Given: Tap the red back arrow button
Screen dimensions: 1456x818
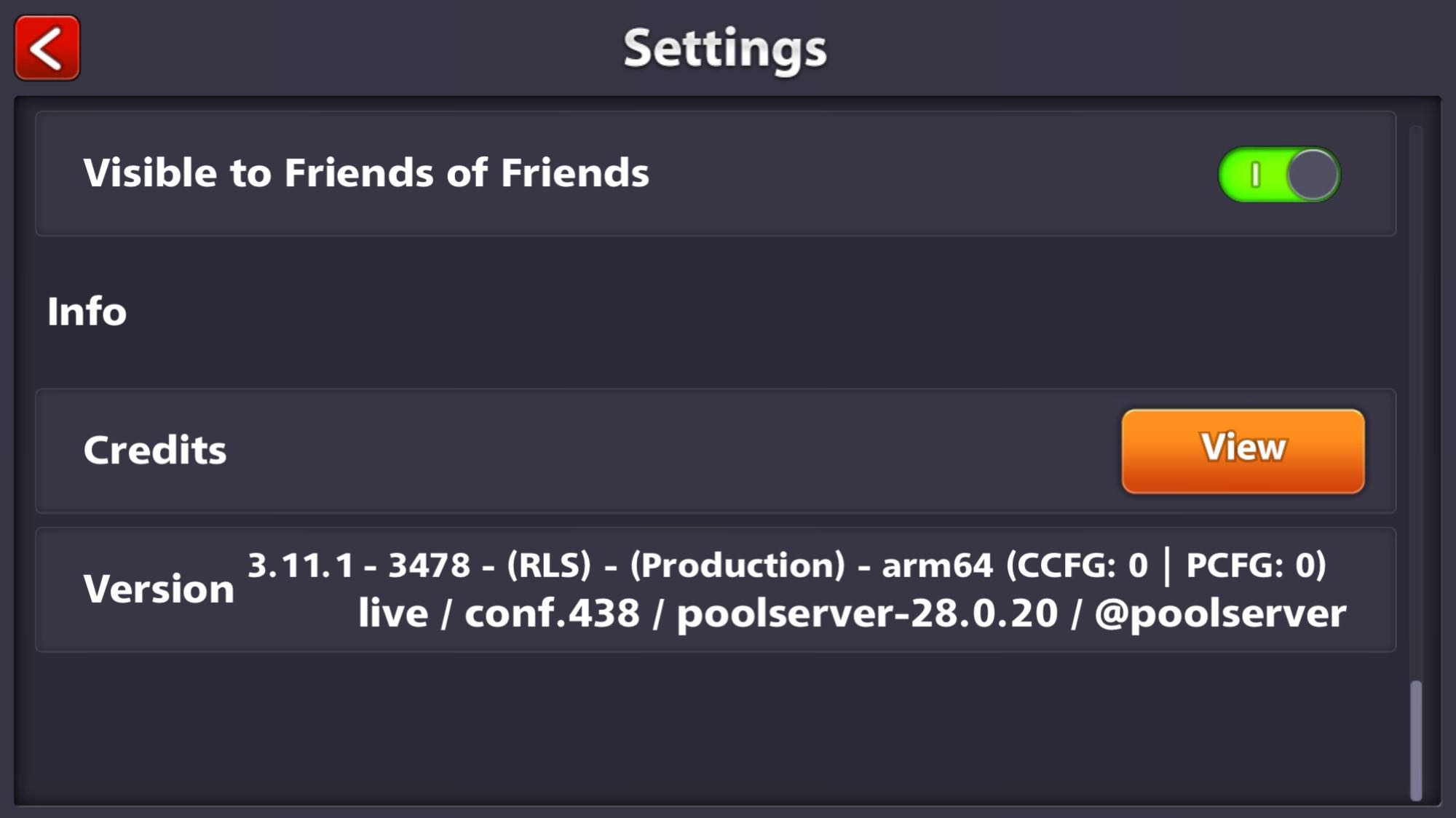Looking at the screenshot, I should point(47,48).
